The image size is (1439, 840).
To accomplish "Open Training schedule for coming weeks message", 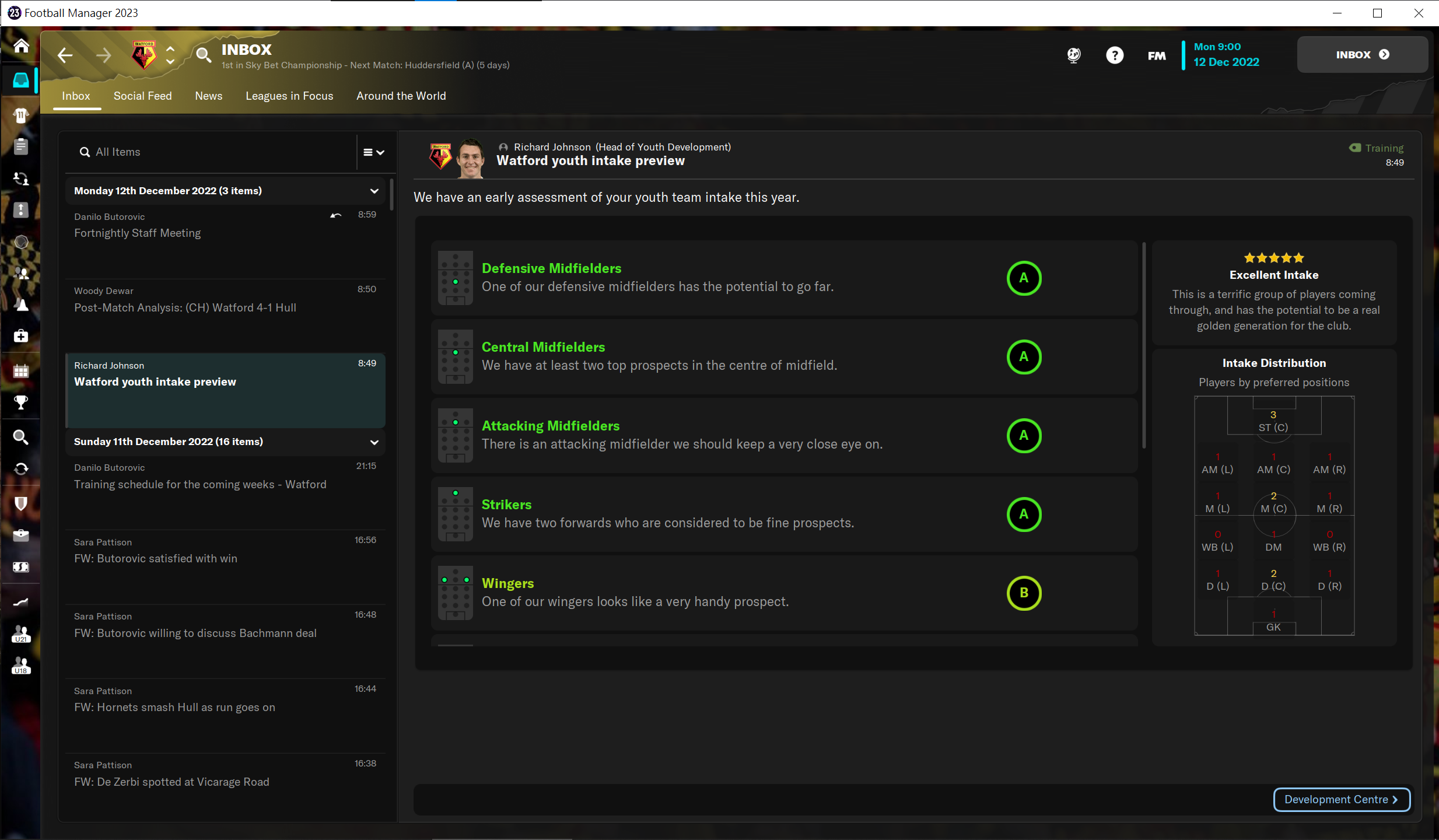I will point(225,492).
